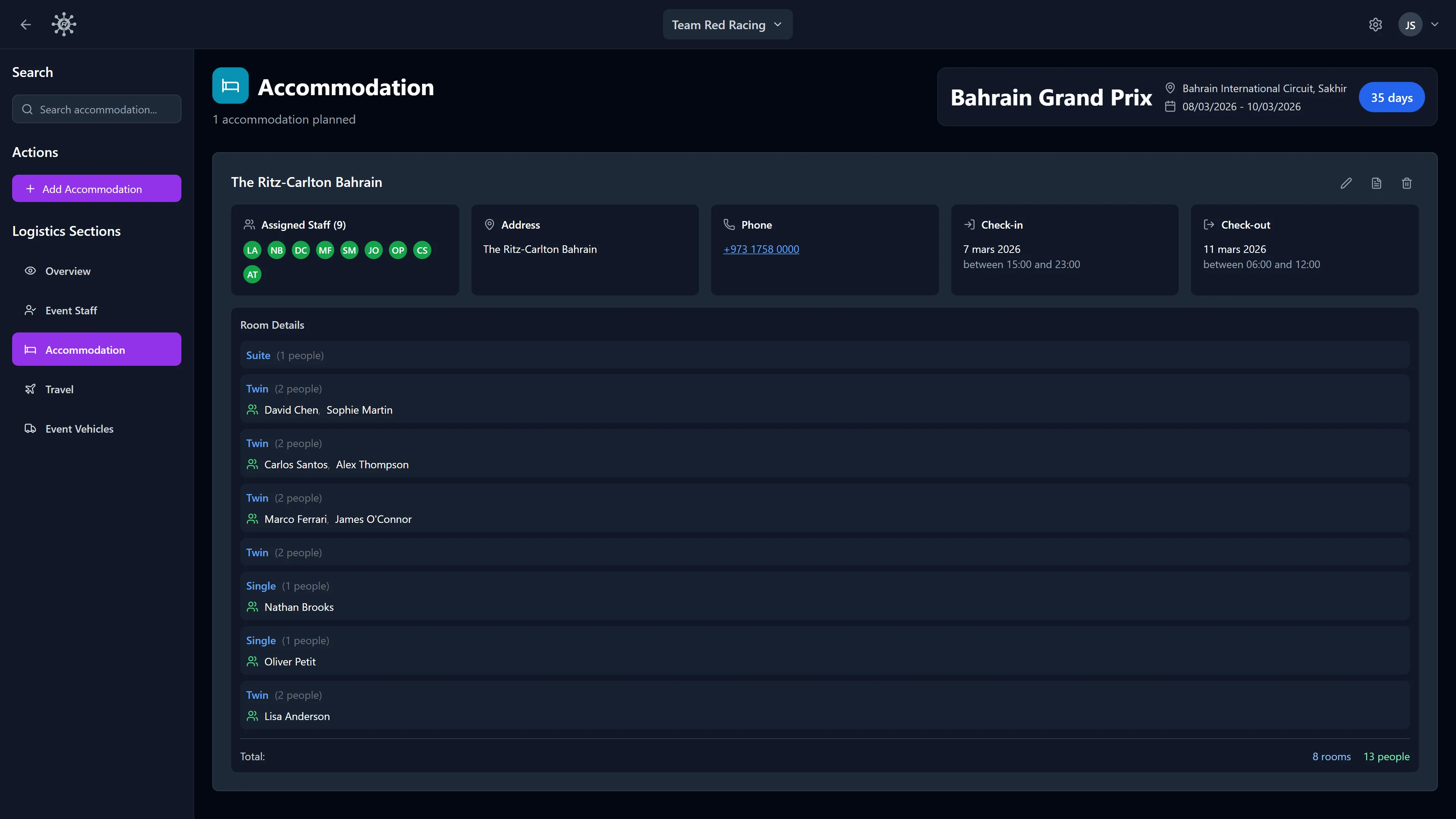Edit the Ritz-Carlton accommodation with the pencil icon

pos(1346,183)
